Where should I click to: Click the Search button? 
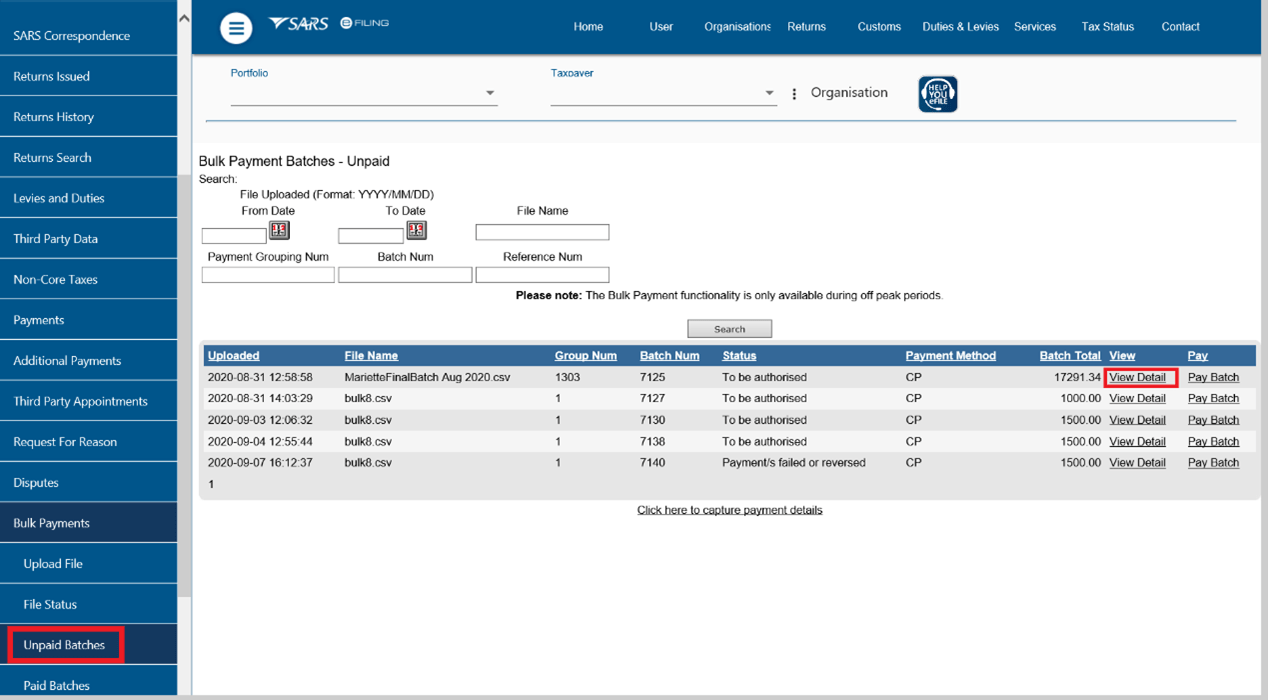[729, 329]
